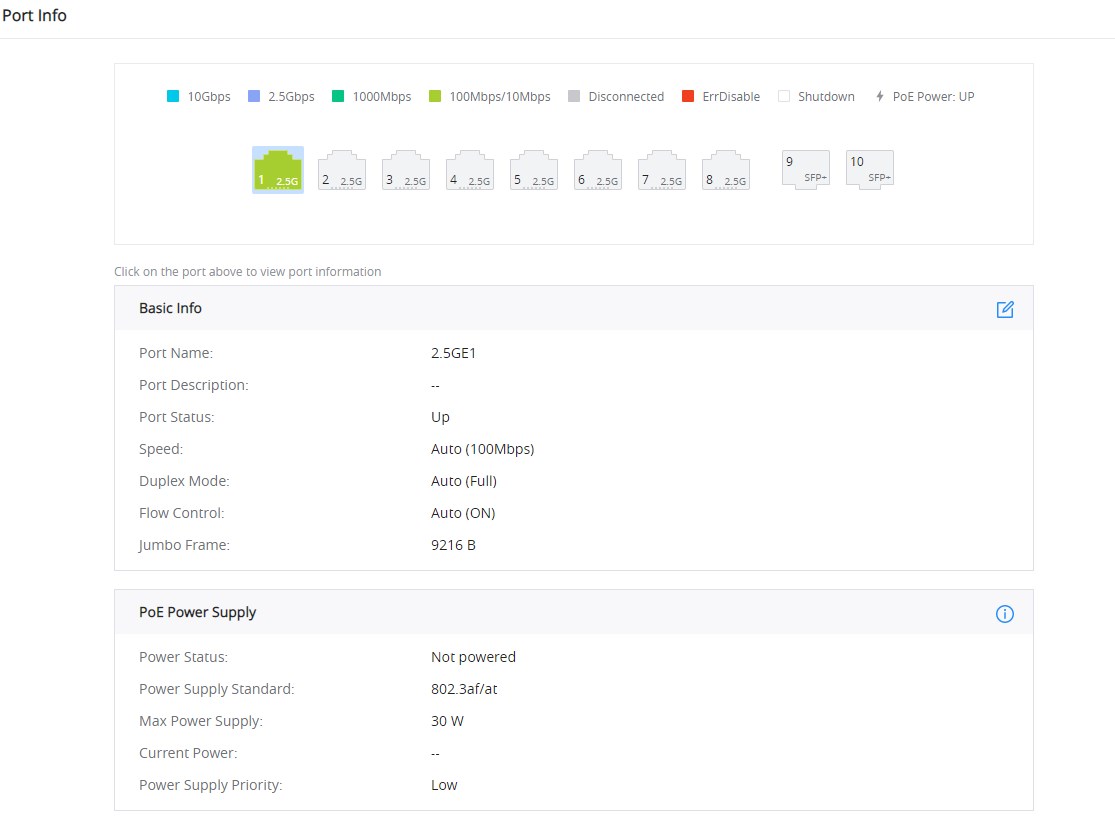Viewport: 1115px width, 821px height.
Task: Select port 7 2.5G icon
Action: 662,170
